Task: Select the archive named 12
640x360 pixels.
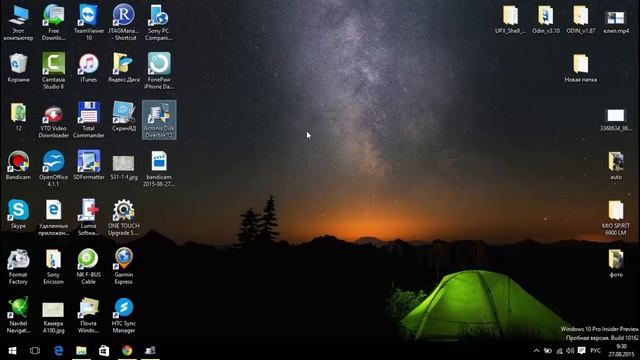Action: point(18,117)
